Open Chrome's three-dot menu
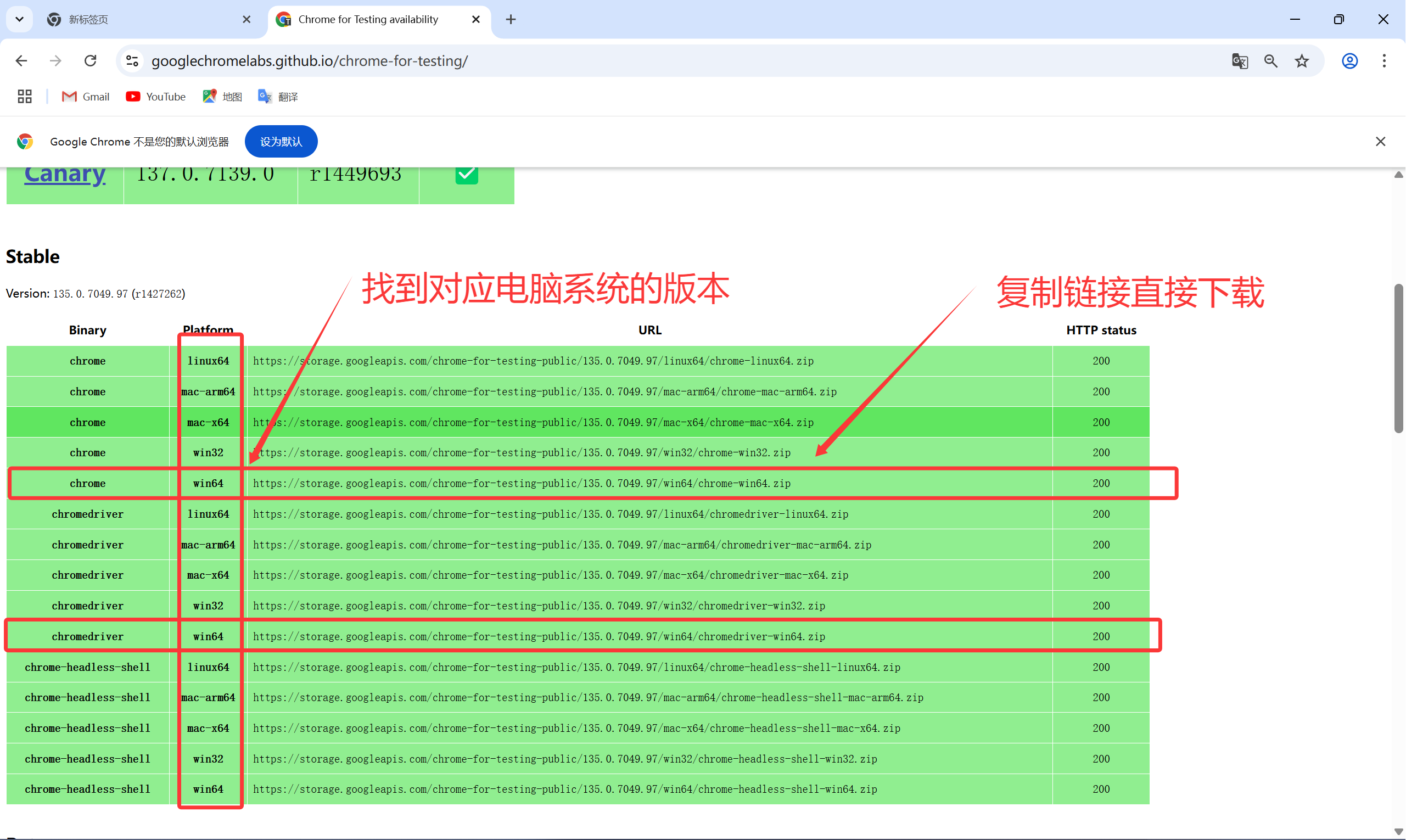 (x=1384, y=61)
